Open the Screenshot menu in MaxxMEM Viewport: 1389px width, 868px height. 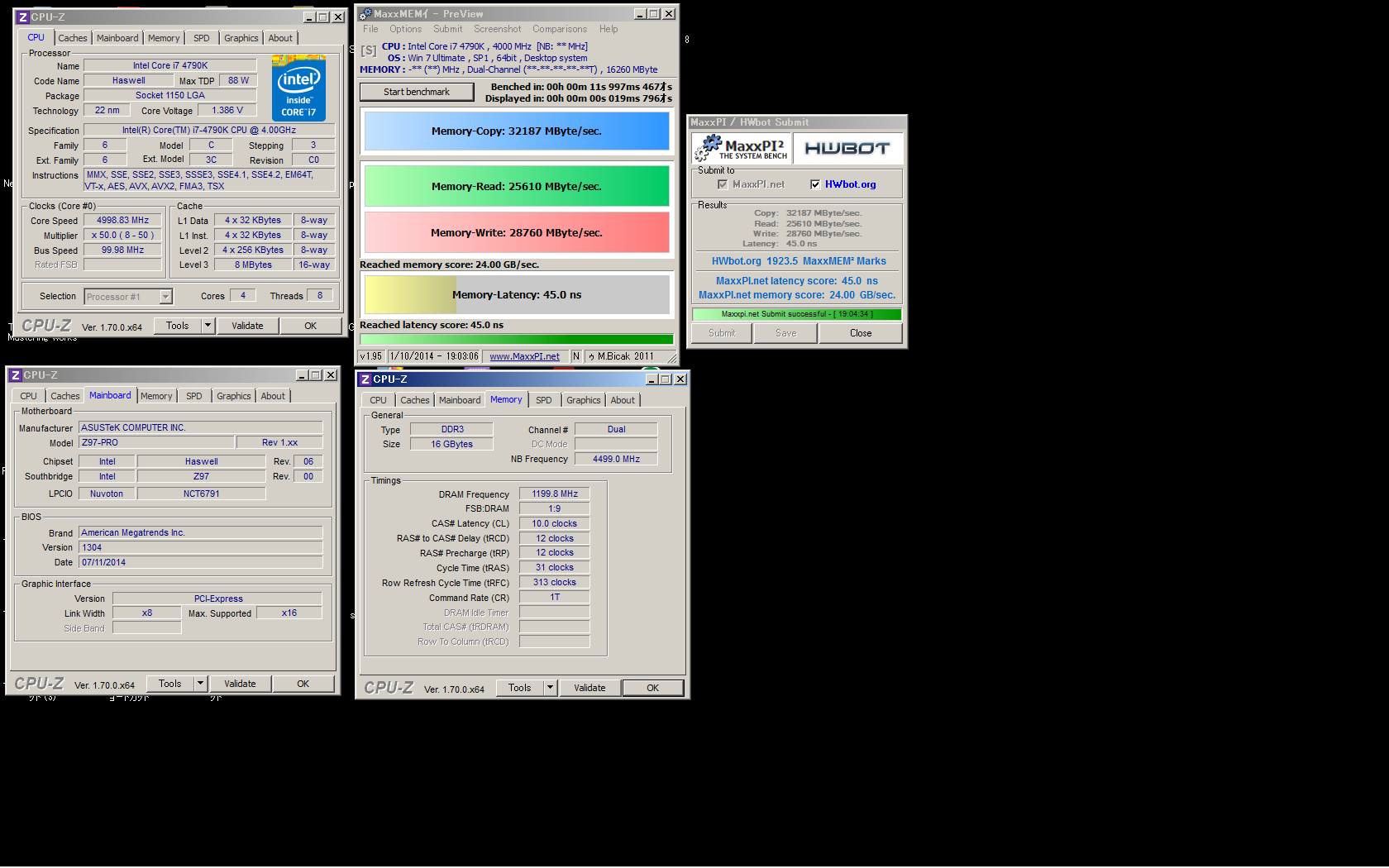(498, 29)
